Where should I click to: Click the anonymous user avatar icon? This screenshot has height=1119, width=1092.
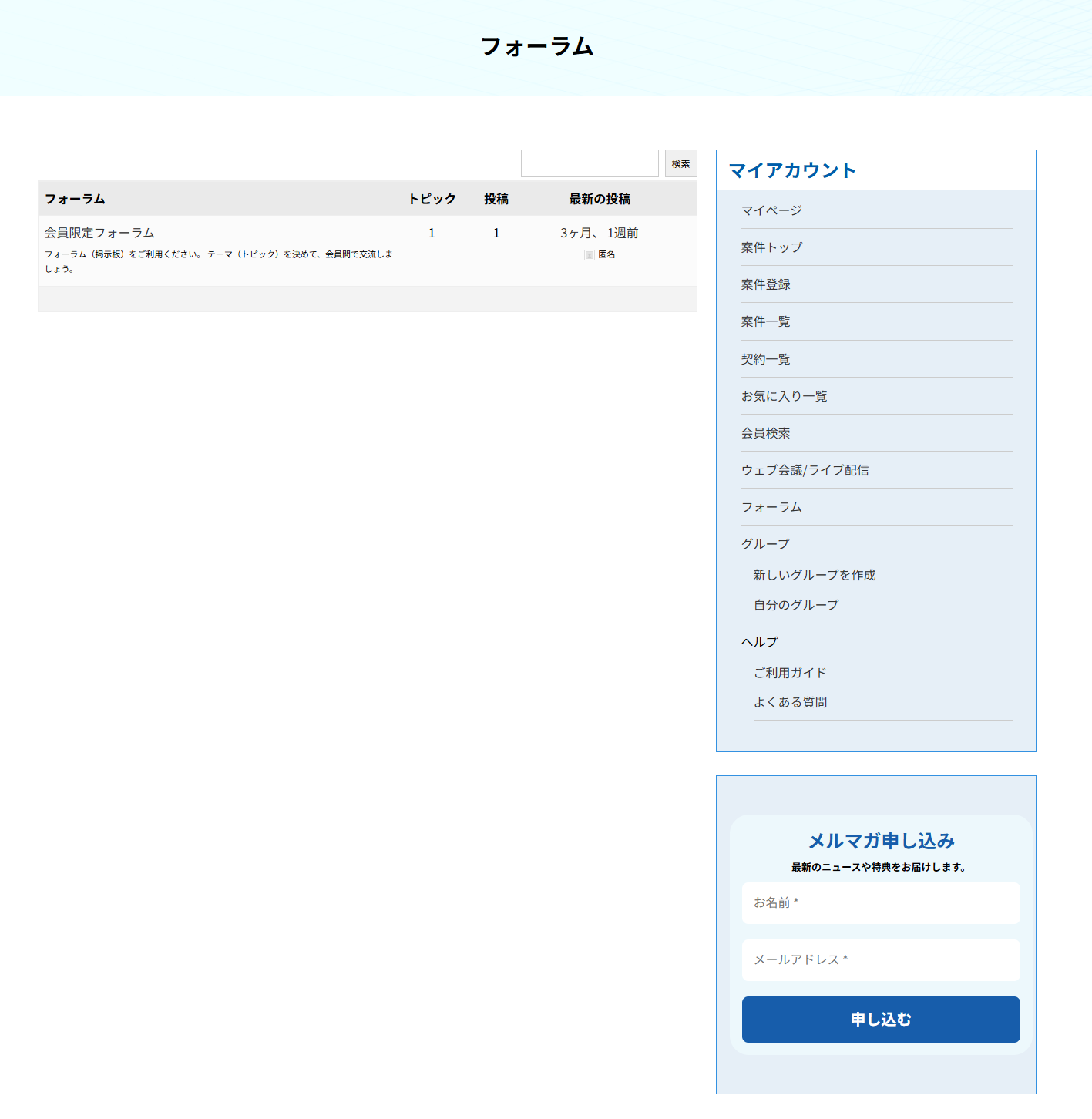[590, 255]
